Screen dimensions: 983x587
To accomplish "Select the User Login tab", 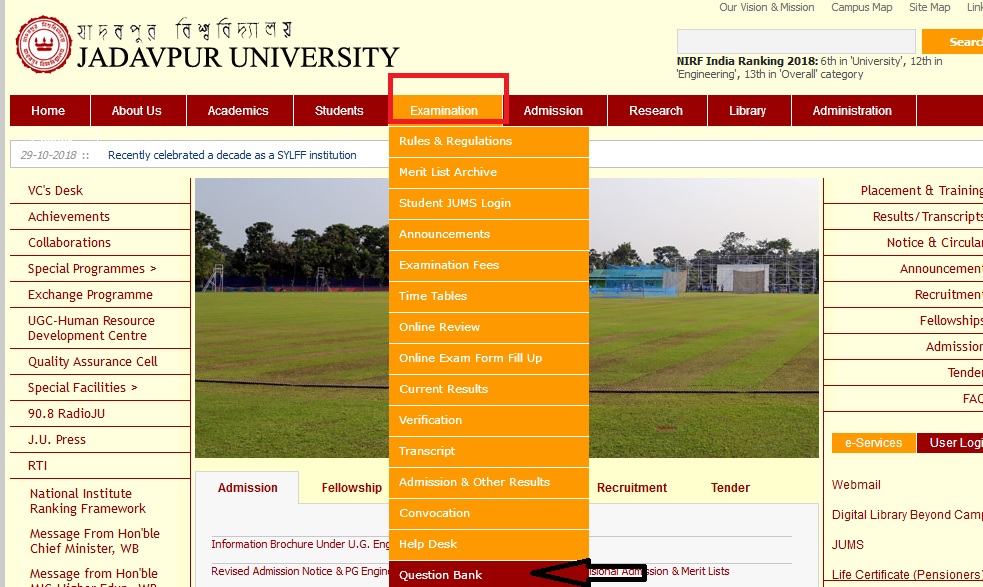I will coord(950,443).
